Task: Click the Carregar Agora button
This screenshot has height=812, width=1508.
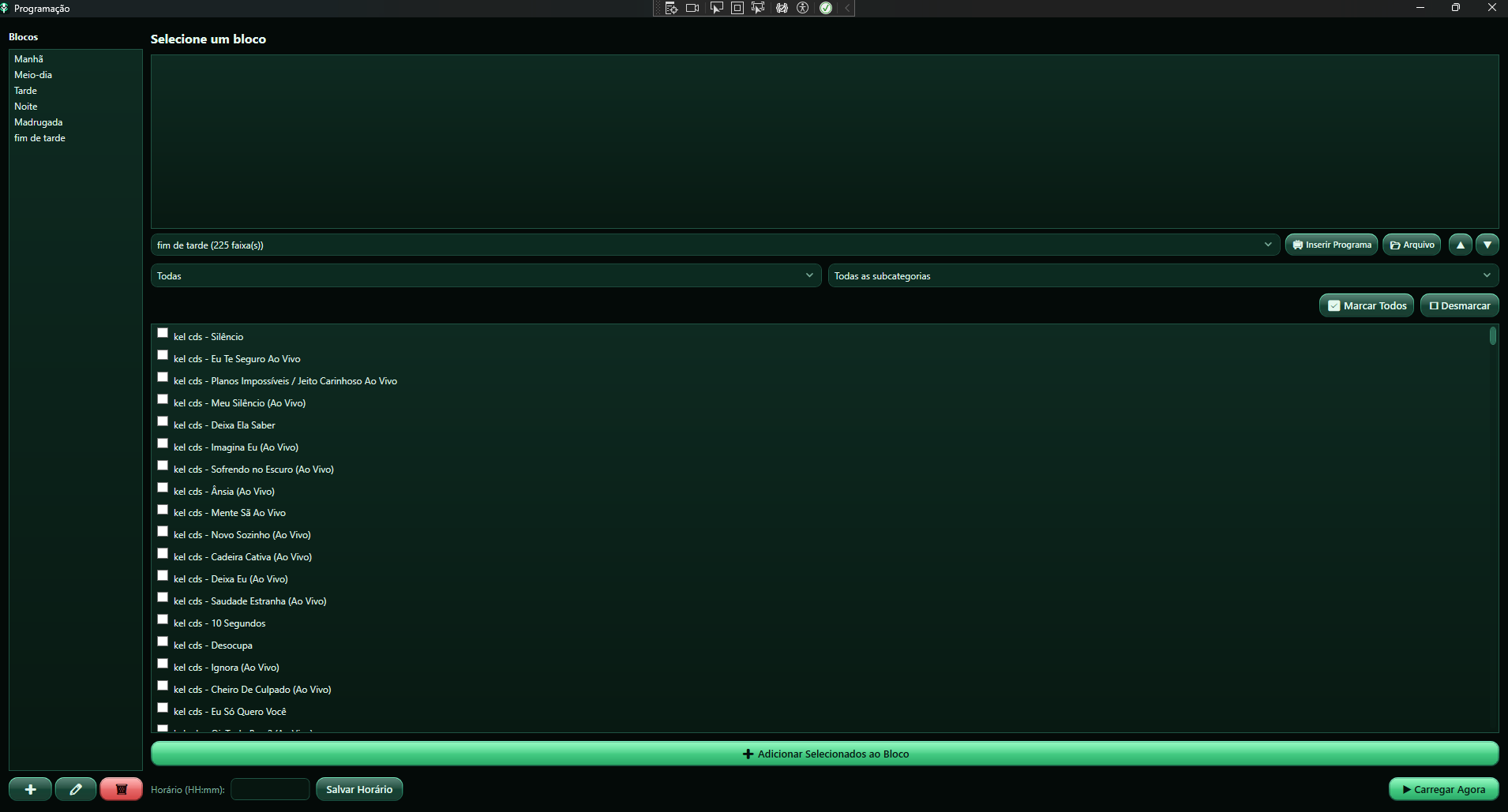Action: [x=1444, y=789]
